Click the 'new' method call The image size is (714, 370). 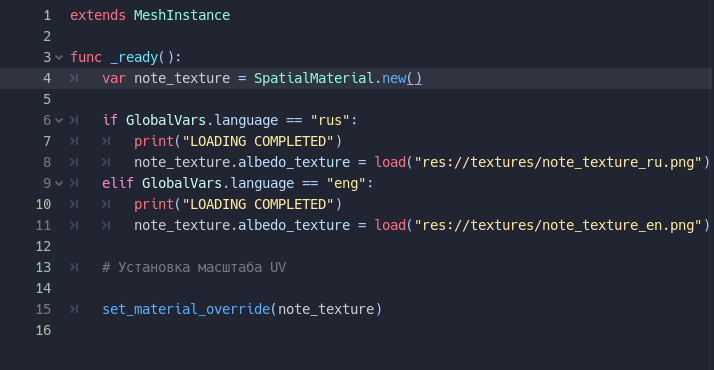tap(394, 78)
